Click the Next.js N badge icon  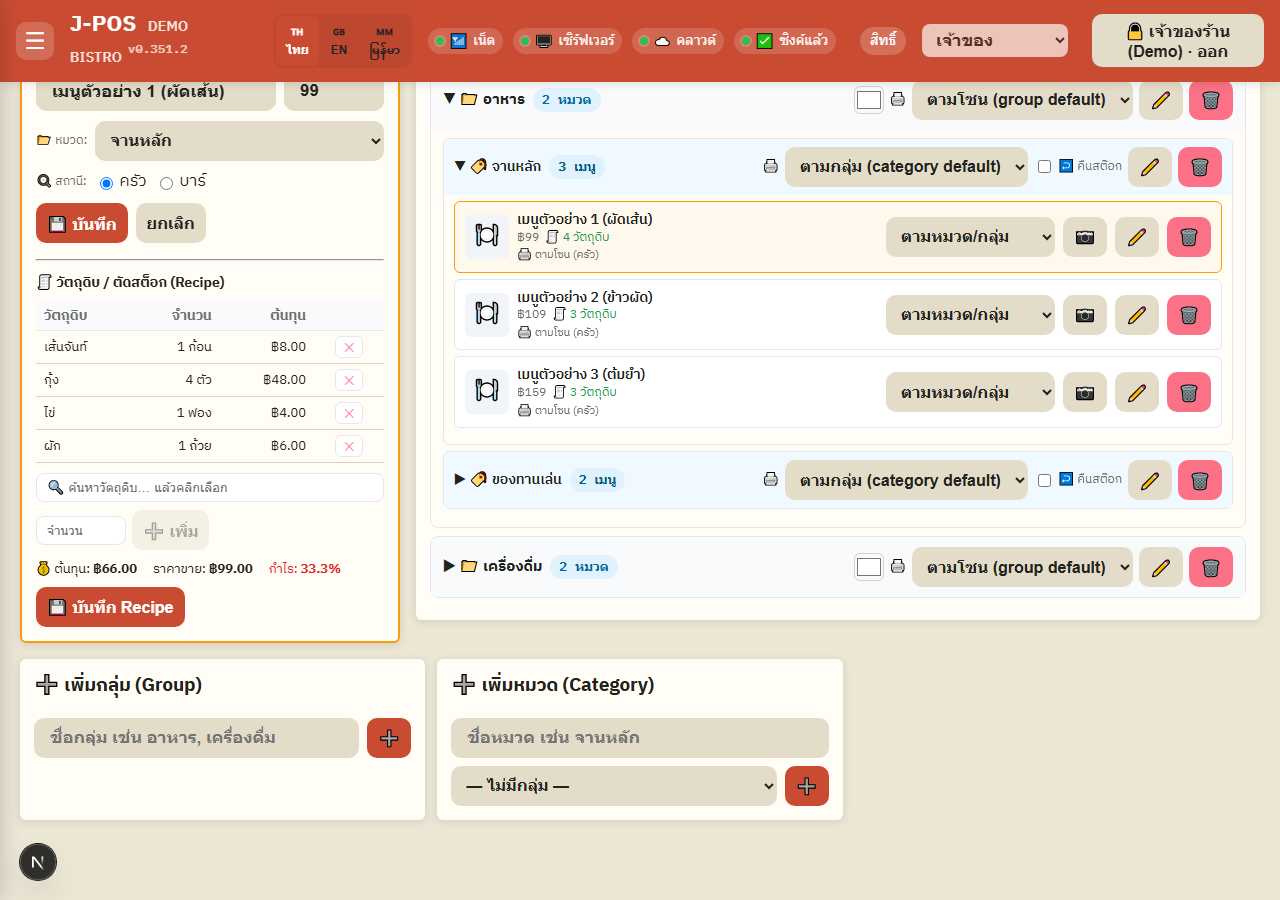coord(38,862)
